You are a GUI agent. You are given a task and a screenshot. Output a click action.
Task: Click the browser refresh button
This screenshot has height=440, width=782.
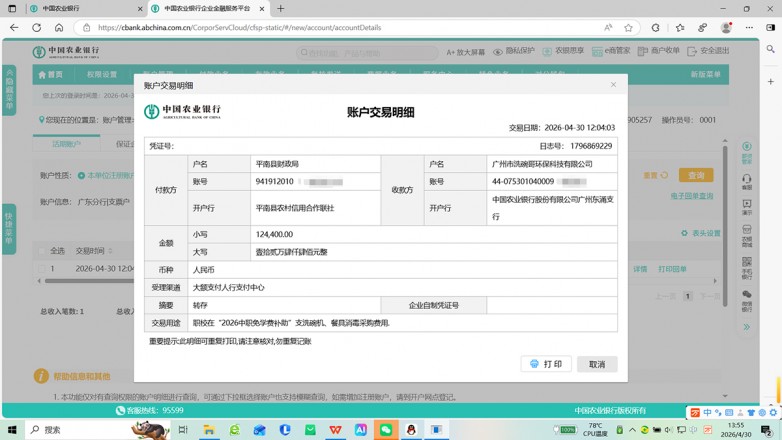(36, 28)
